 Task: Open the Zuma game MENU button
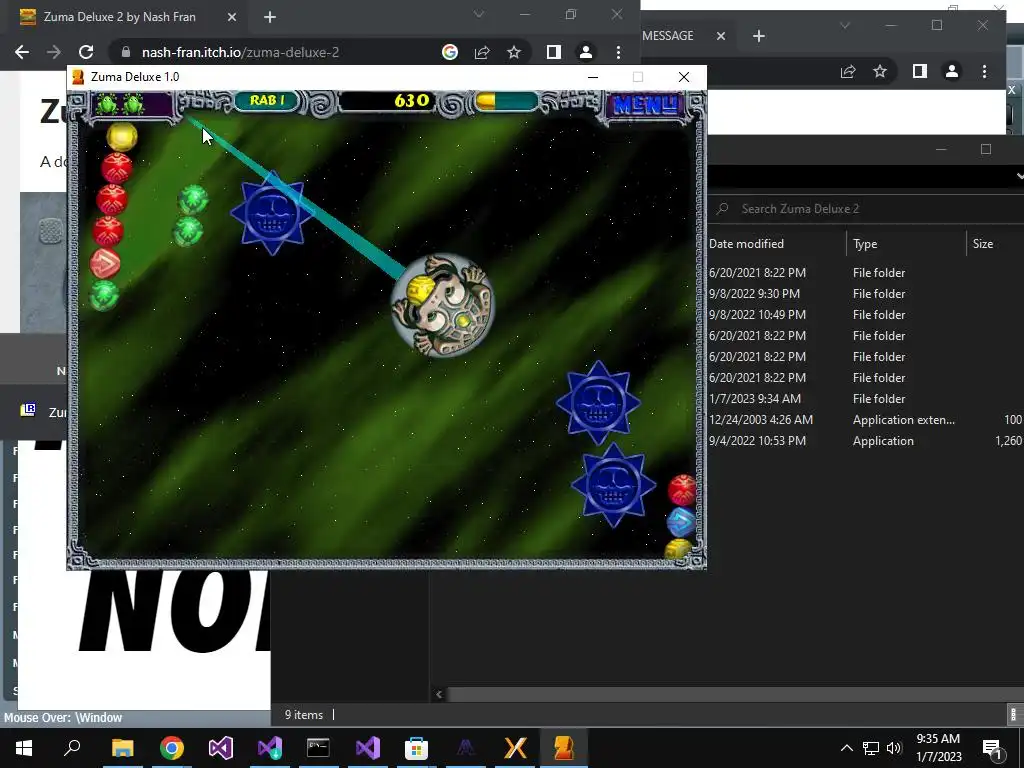(x=645, y=104)
